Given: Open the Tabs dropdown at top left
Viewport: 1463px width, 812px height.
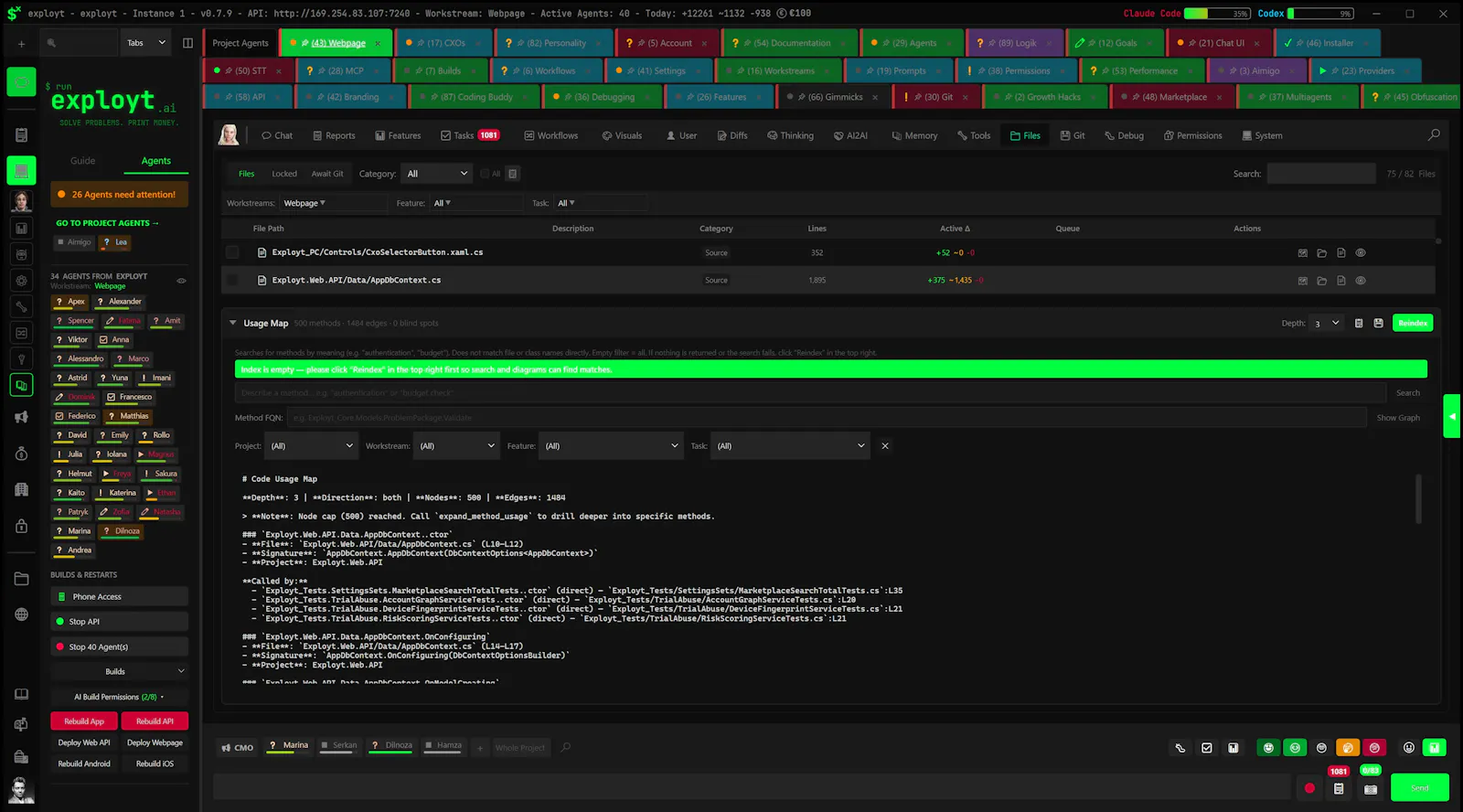Looking at the screenshot, I should (146, 43).
